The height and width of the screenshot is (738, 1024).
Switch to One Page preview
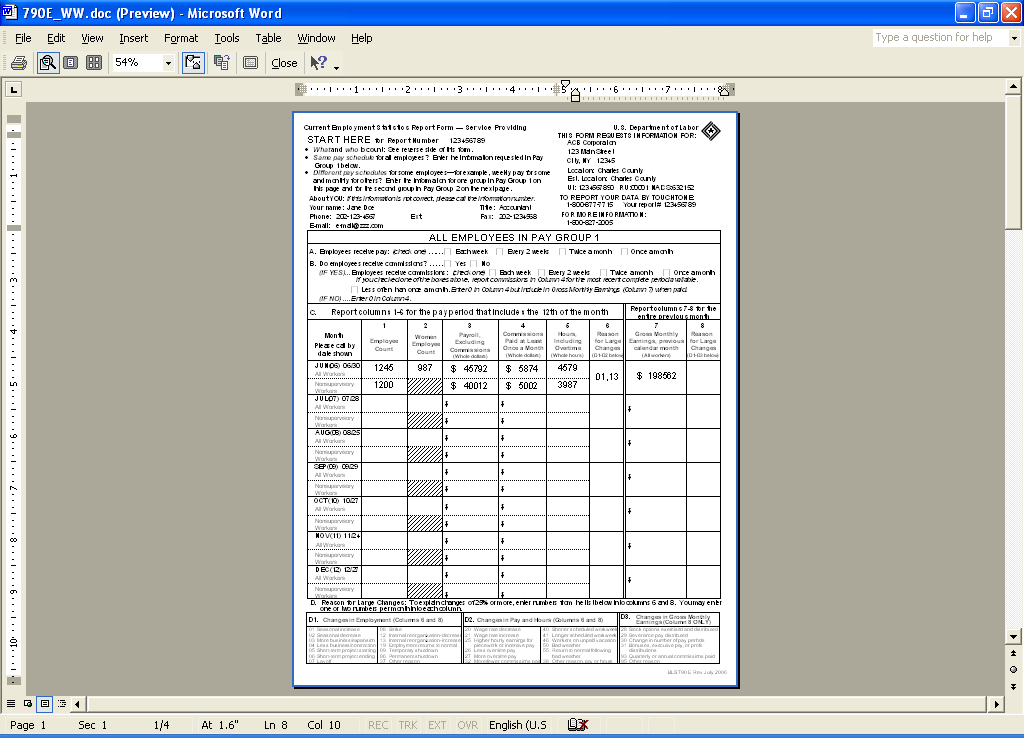[x=70, y=63]
